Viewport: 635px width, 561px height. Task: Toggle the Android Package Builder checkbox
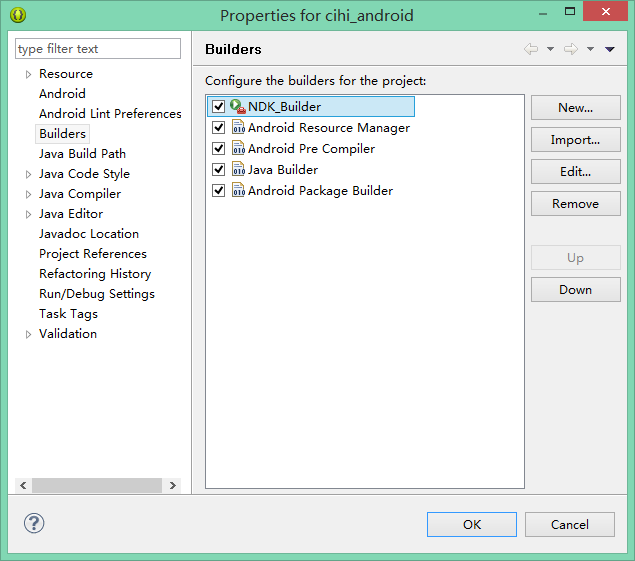219,190
